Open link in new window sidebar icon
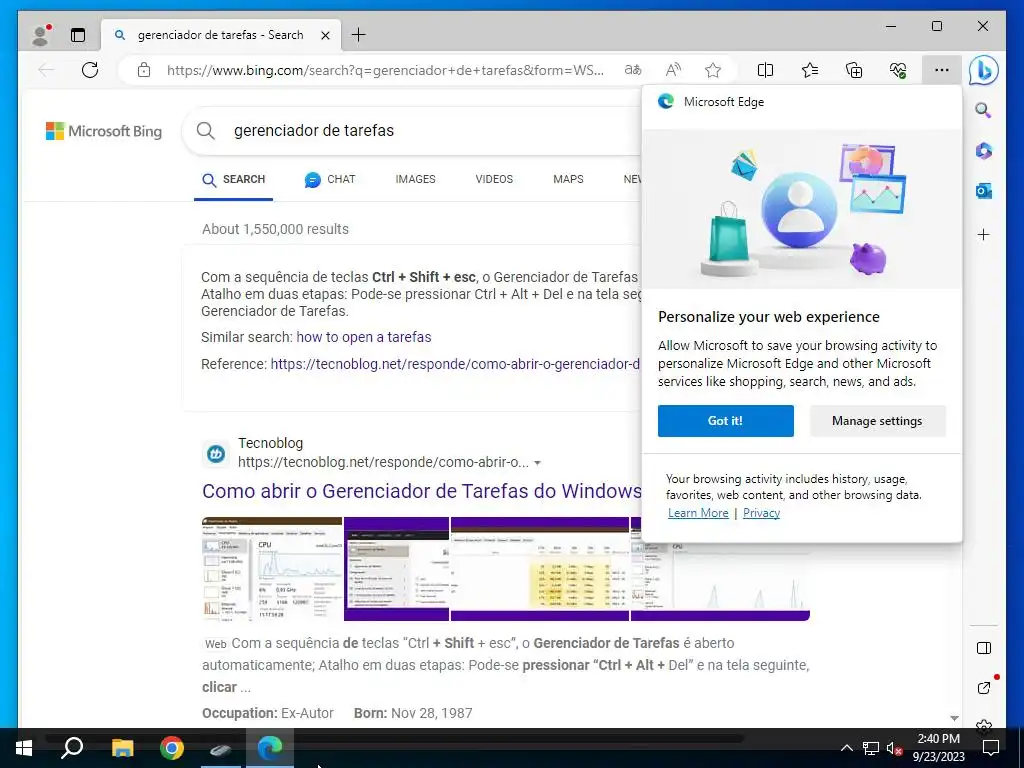Image resolution: width=1024 pixels, height=768 pixels. click(x=984, y=688)
